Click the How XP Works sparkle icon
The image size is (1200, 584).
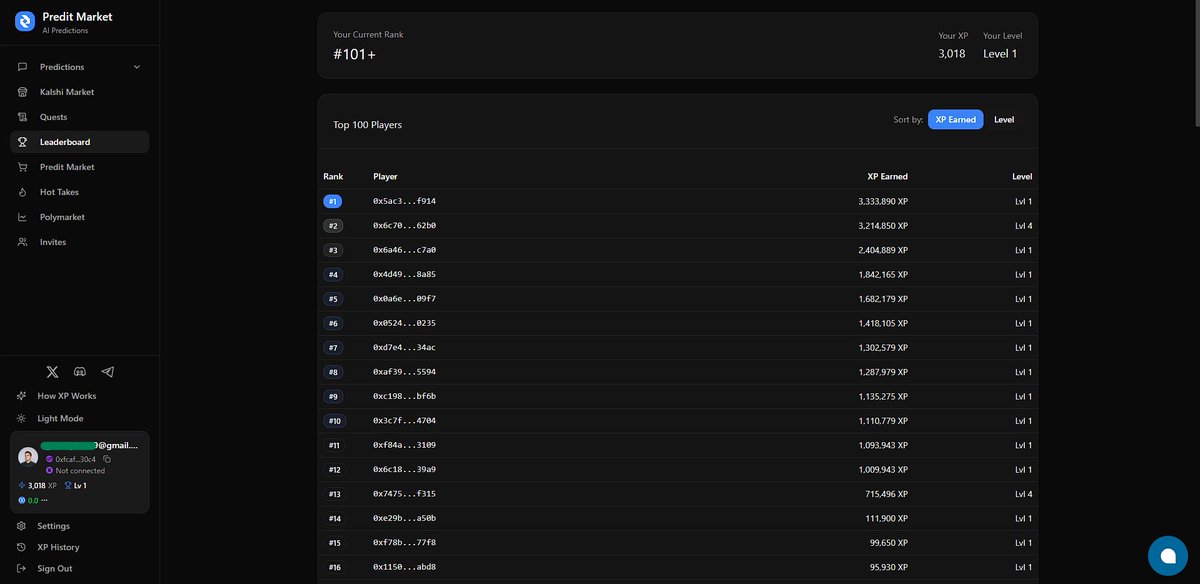(x=22, y=396)
